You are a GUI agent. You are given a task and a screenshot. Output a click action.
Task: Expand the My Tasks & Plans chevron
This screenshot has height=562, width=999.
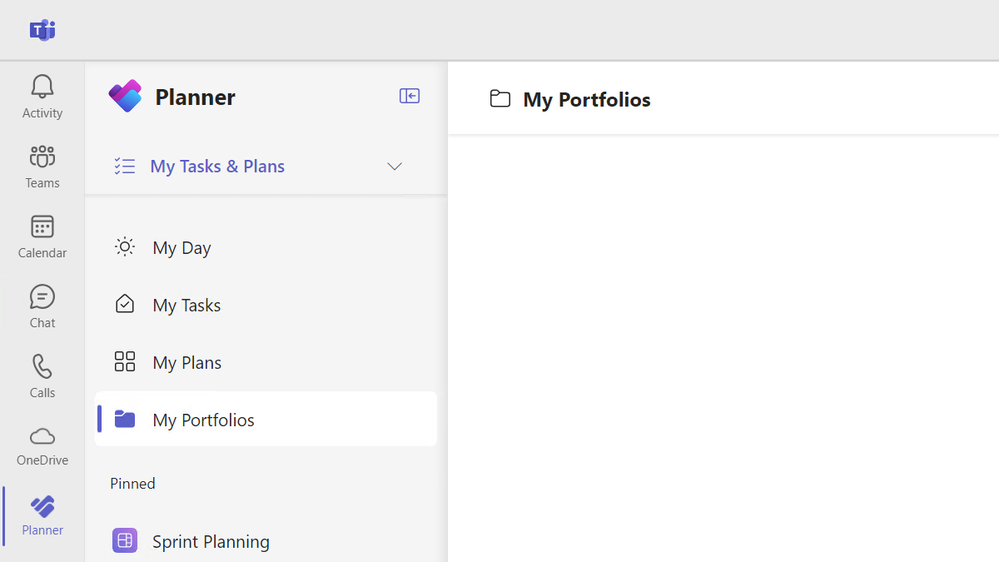[395, 166]
